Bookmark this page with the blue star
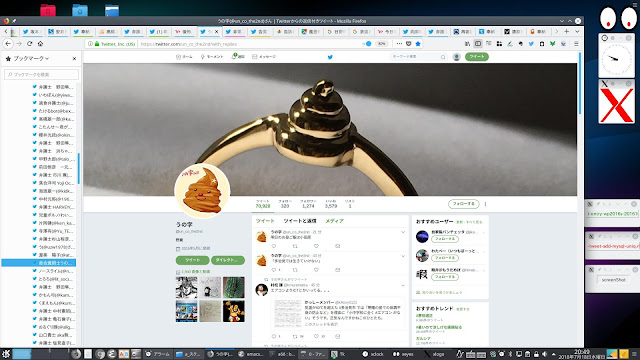 coord(418,44)
